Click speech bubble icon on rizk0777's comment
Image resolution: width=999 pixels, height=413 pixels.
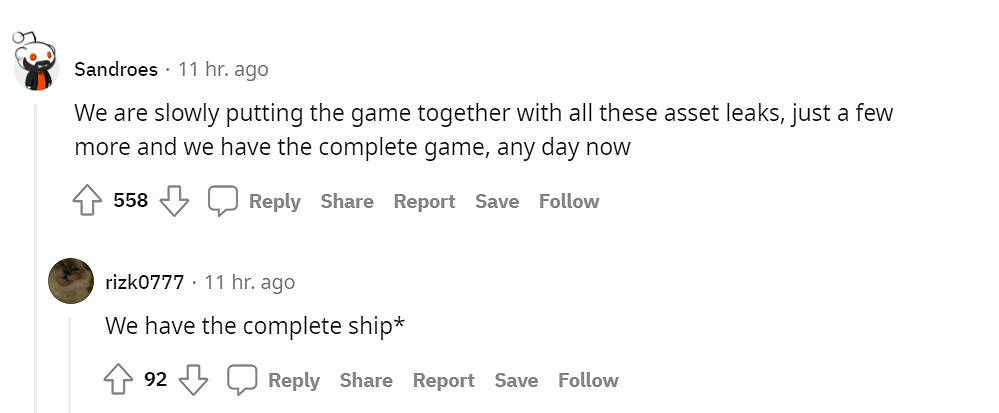(242, 380)
